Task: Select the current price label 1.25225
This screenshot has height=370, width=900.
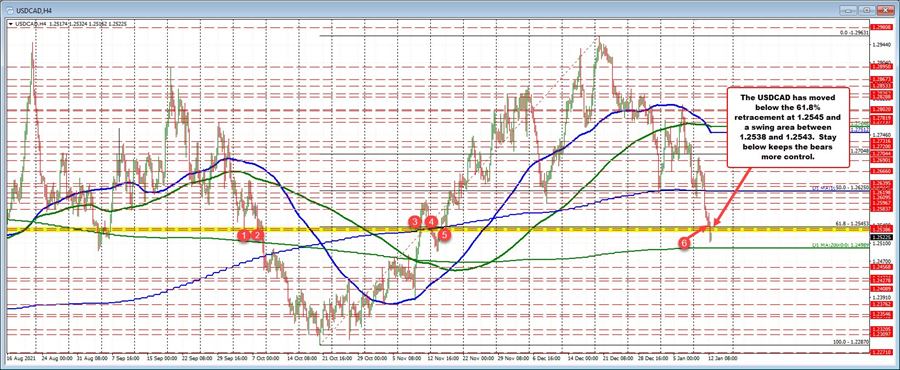Action: pos(883,236)
